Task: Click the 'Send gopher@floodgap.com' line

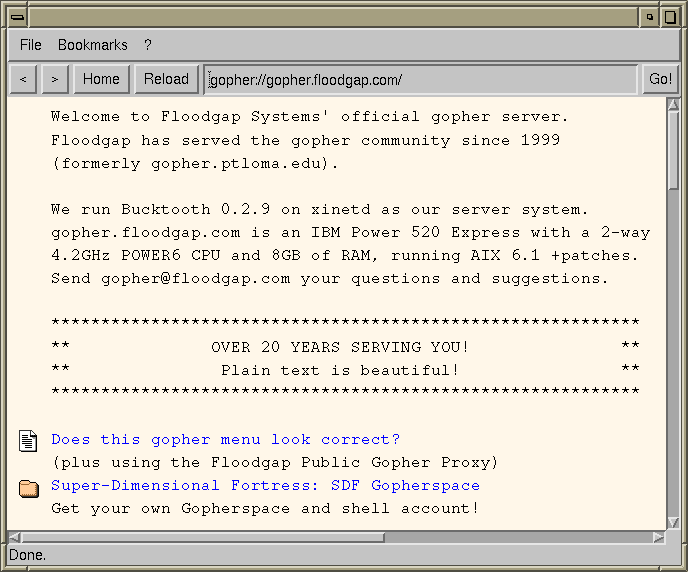Action: pos(330,279)
